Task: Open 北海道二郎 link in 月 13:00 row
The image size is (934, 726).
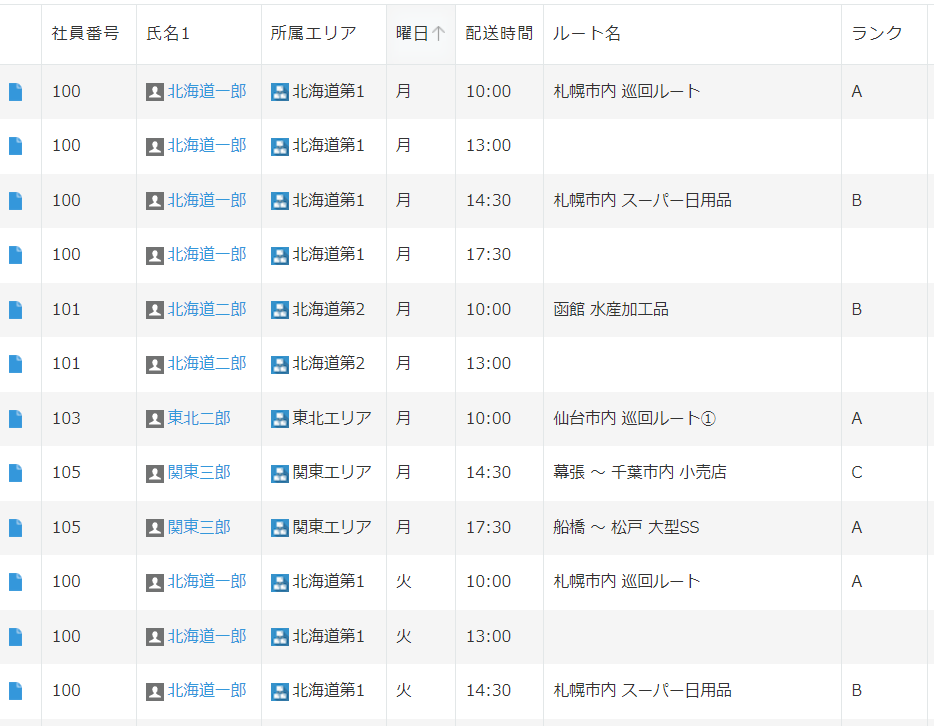Action: coord(207,363)
